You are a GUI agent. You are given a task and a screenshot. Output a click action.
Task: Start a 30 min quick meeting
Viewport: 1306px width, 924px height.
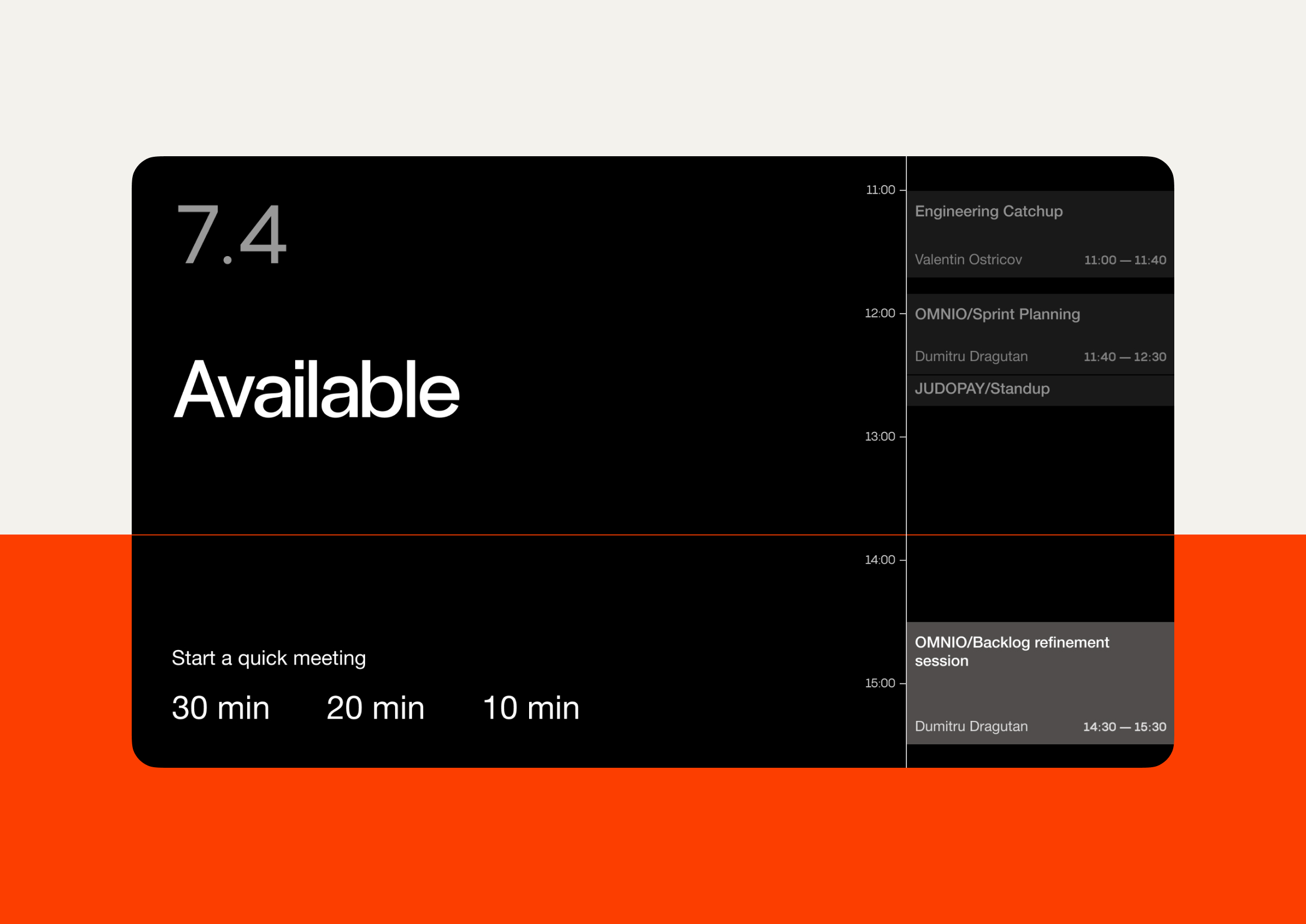[220, 708]
